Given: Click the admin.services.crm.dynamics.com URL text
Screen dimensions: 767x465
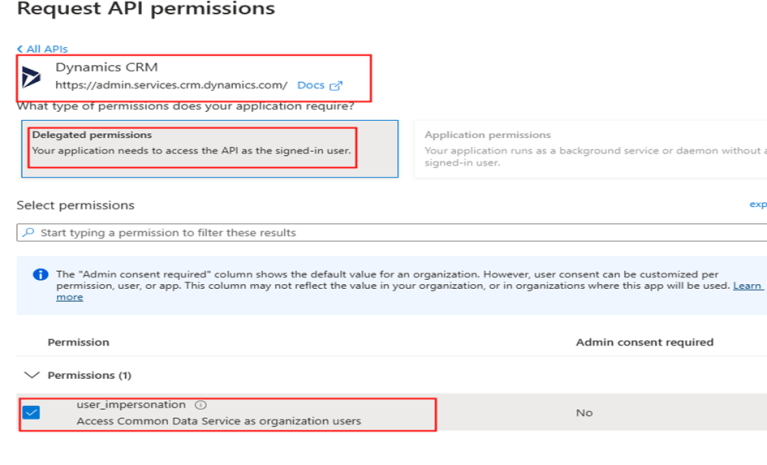Looking at the screenshot, I should click(x=171, y=86).
